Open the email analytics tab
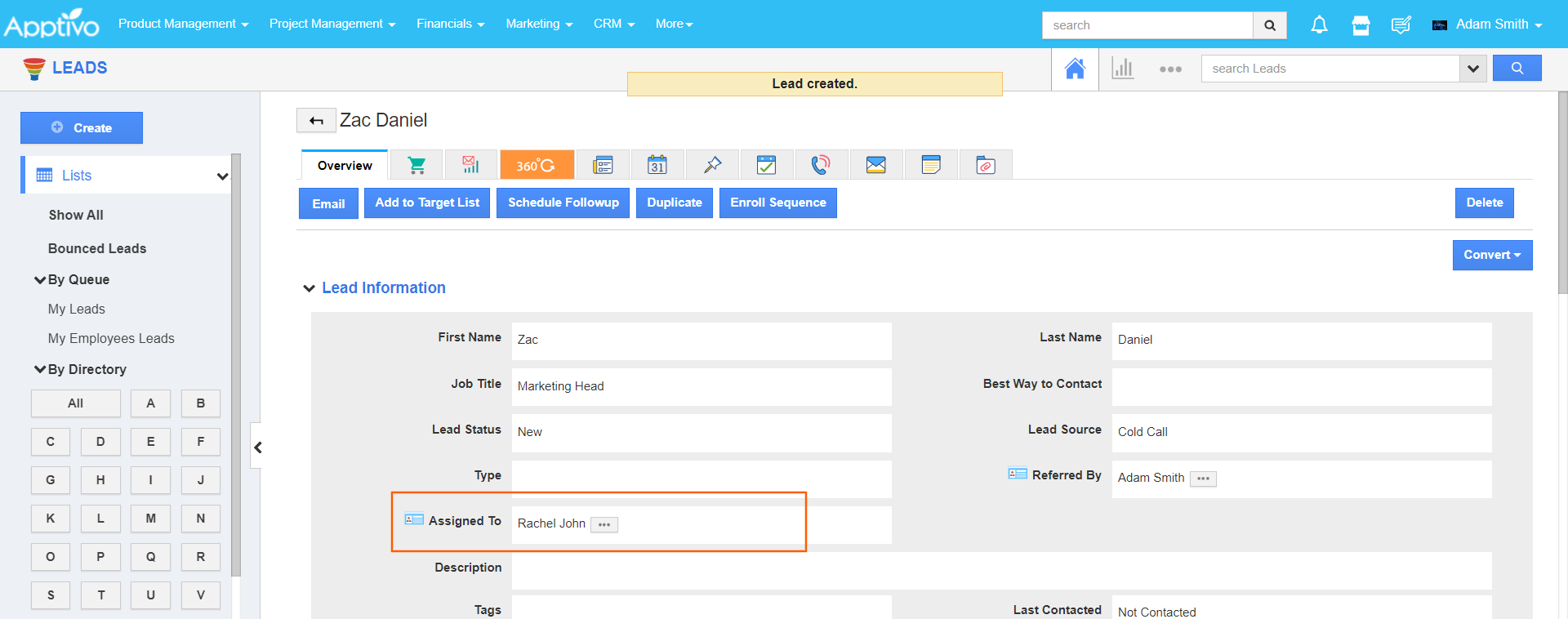 [470, 165]
